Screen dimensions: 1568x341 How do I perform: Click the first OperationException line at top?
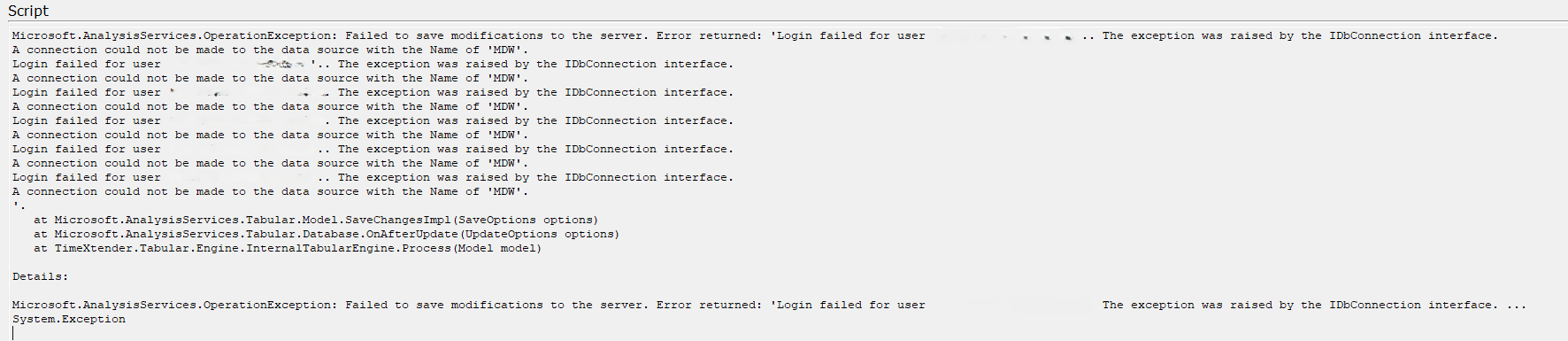point(755,35)
